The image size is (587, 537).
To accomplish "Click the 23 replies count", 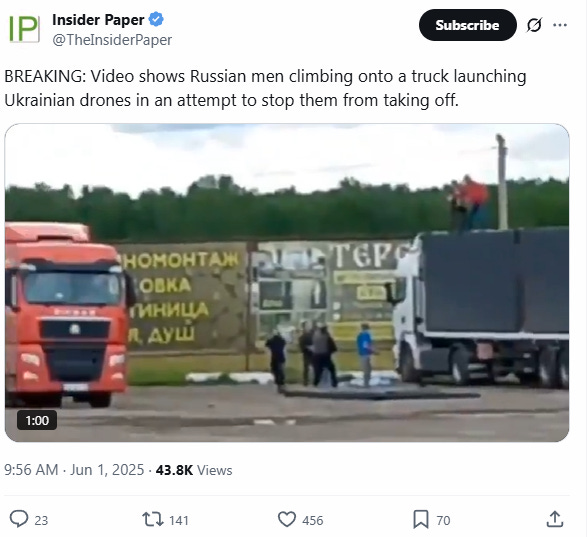I will 41,521.
